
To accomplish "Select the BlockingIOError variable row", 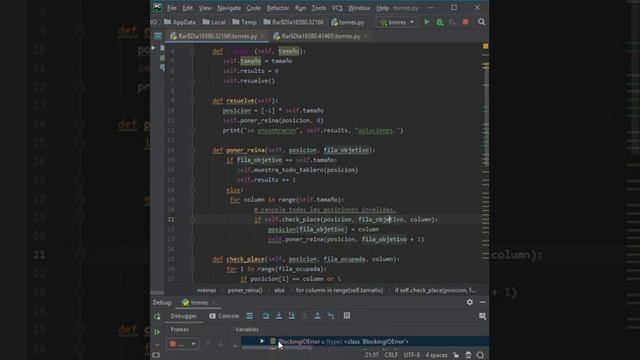I will pos(365,341).
